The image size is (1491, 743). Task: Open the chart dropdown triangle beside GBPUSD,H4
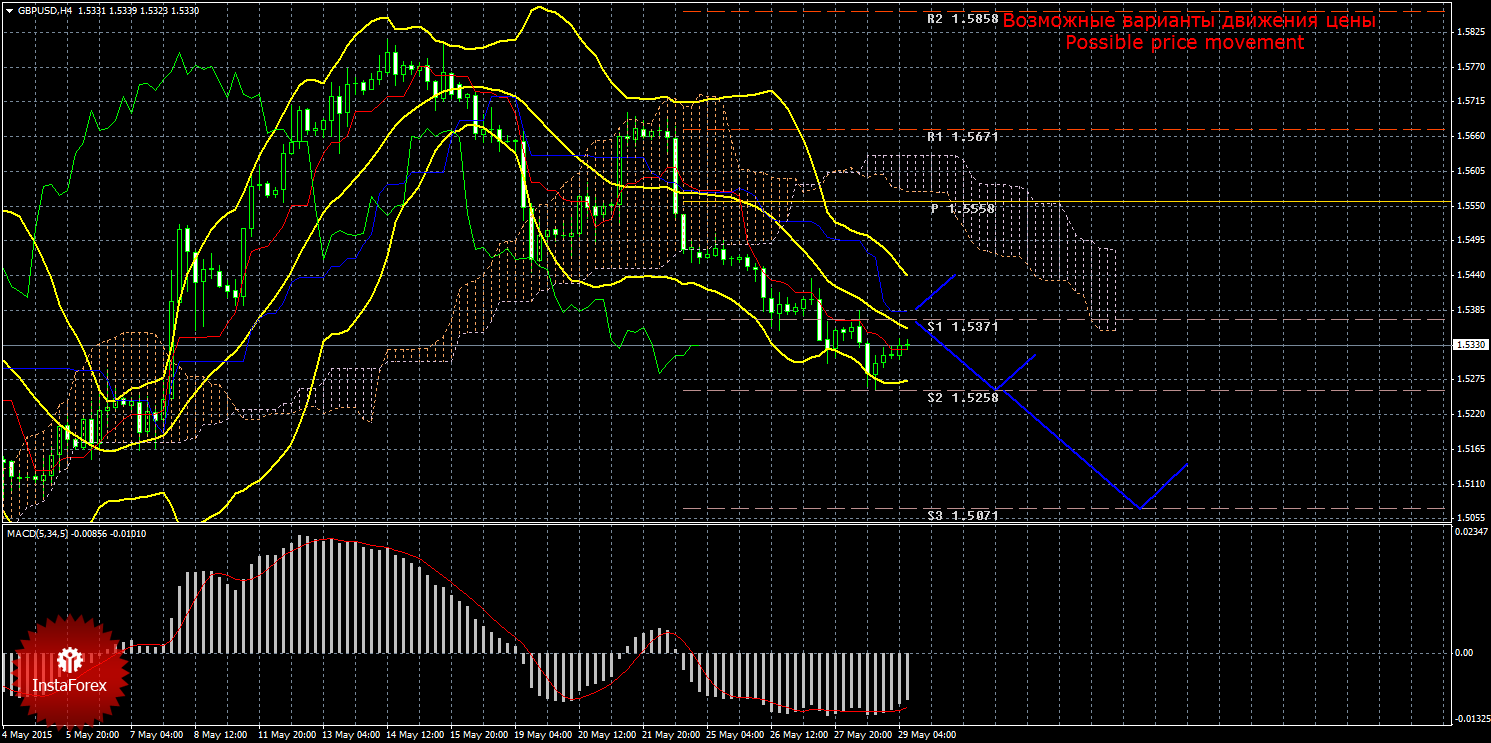point(9,10)
